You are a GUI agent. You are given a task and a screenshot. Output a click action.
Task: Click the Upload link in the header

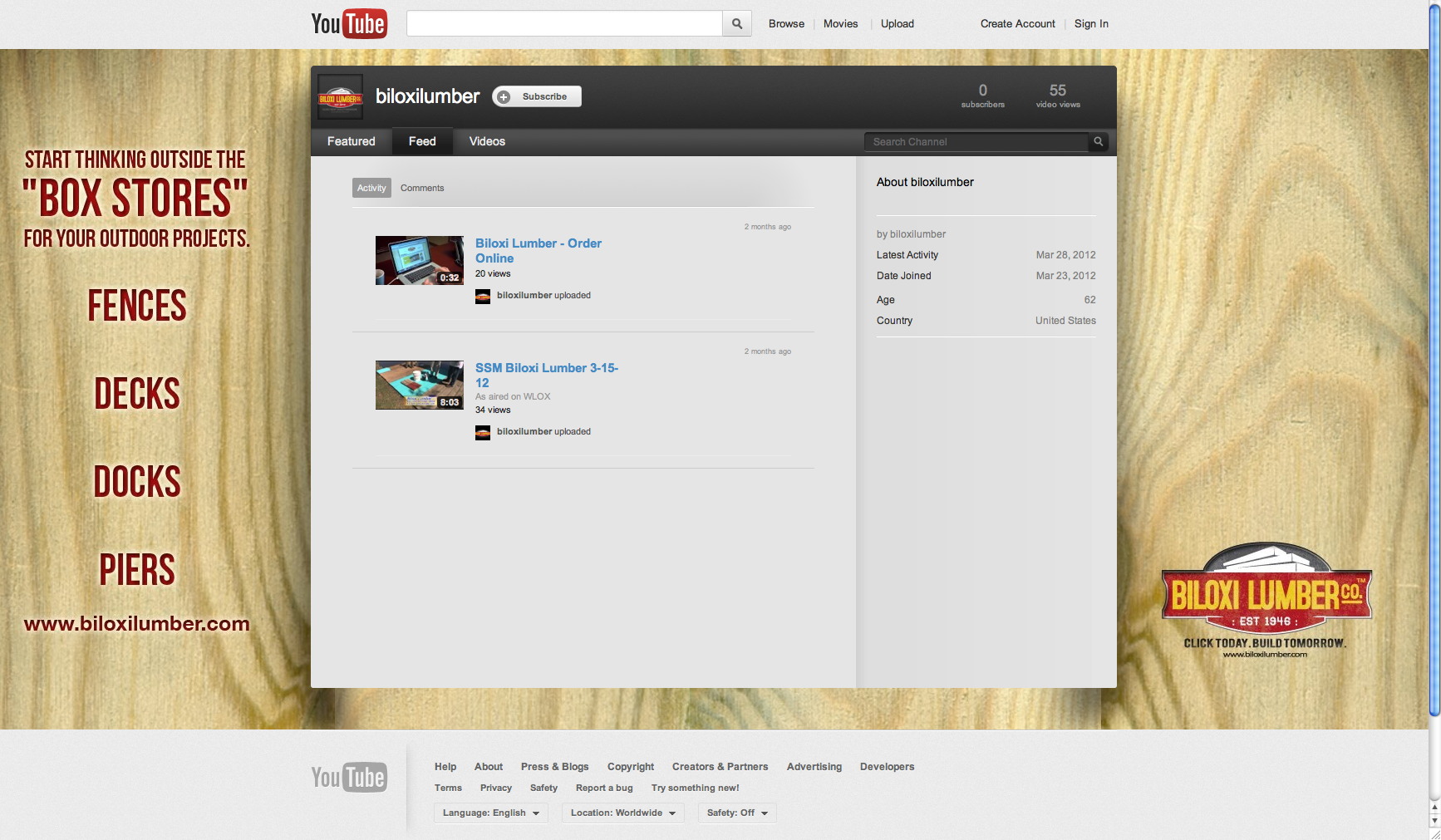pos(898,24)
